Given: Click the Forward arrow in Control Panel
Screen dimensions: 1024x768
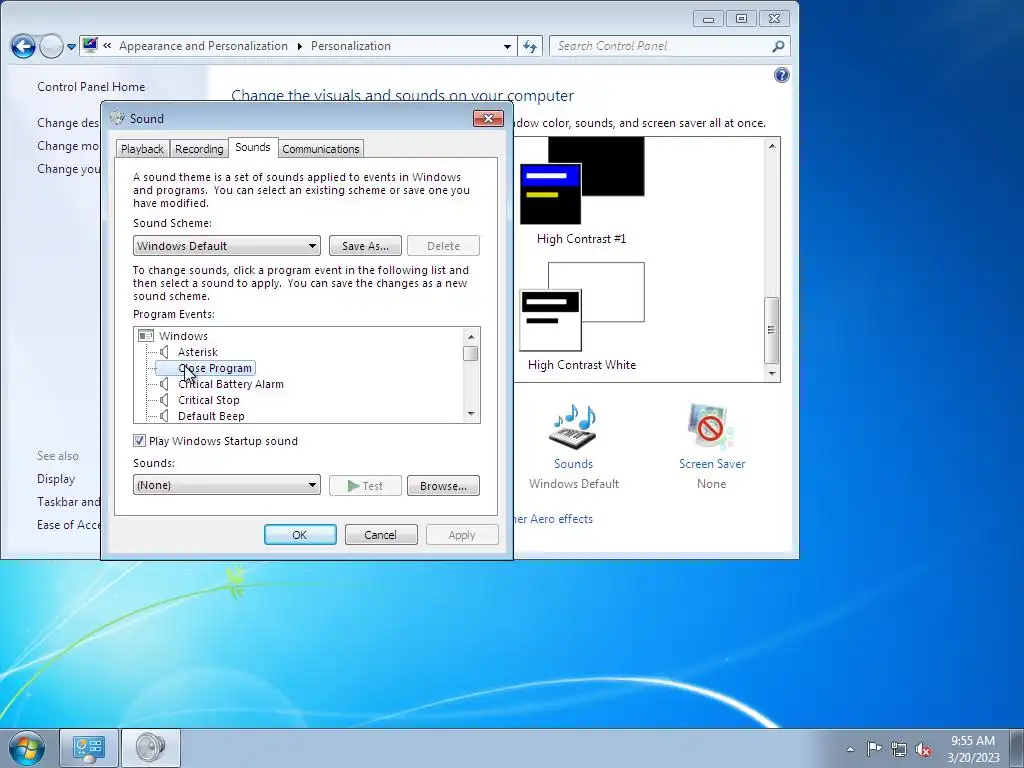Looking at the screenshot, I should [x=51, y=46].
